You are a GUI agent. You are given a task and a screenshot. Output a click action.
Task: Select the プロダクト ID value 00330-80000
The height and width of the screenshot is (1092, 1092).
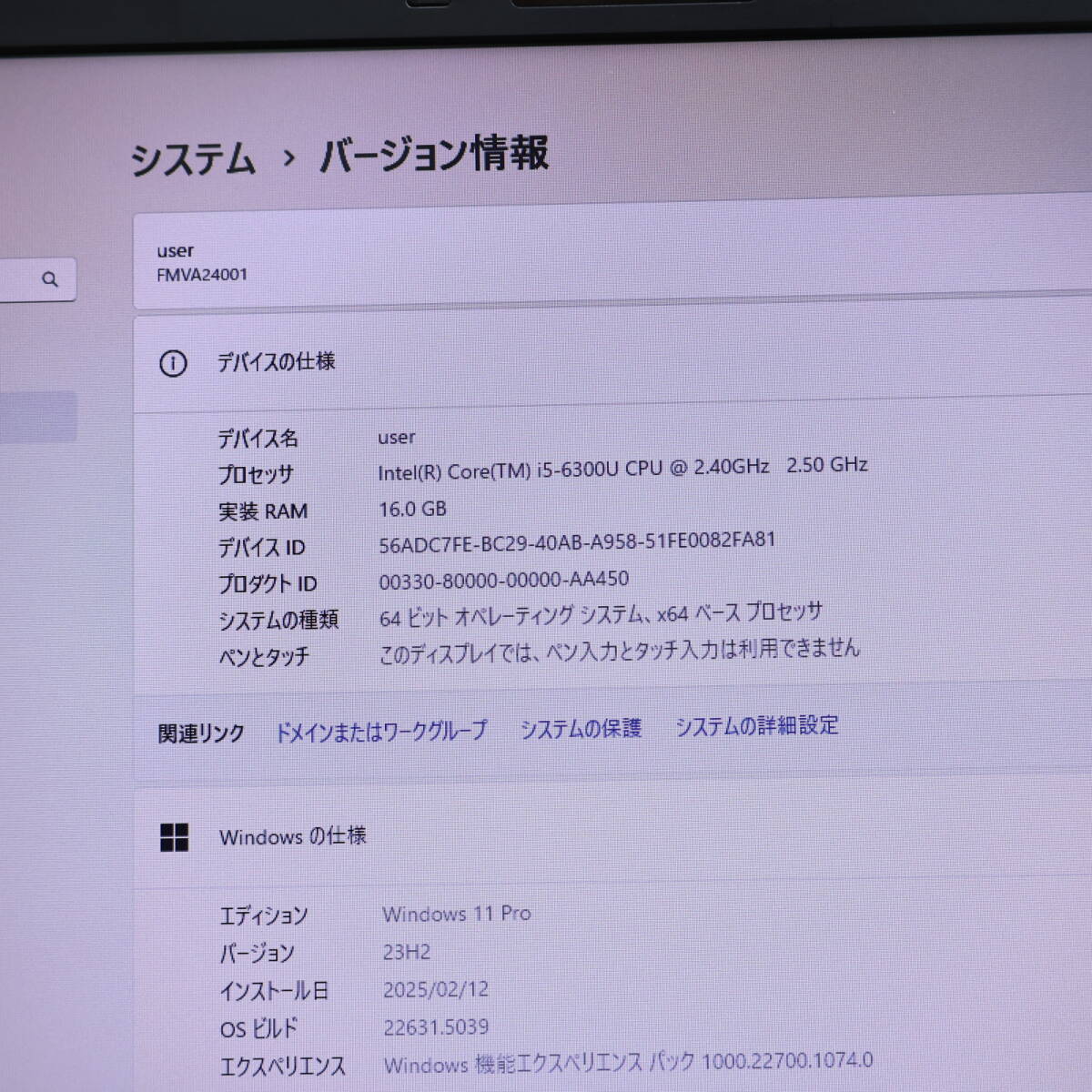tap(503, 580)
